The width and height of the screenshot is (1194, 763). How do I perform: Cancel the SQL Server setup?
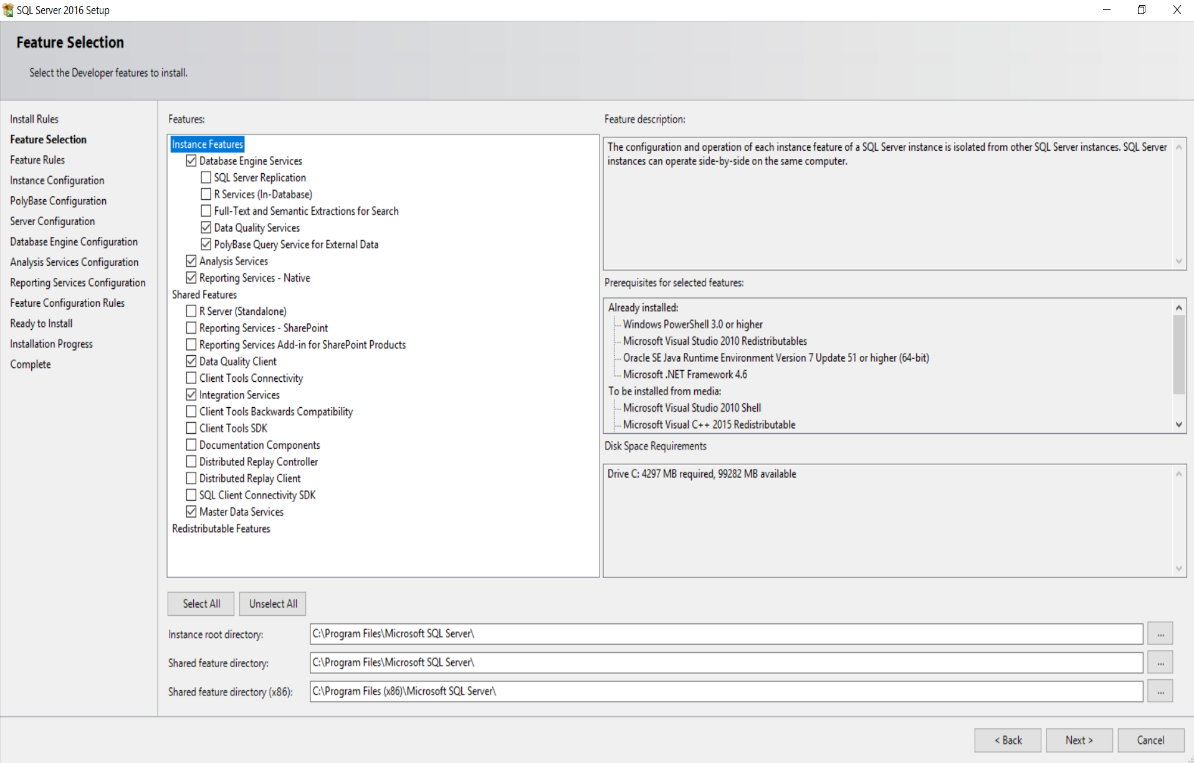[x=1151, y=740]
